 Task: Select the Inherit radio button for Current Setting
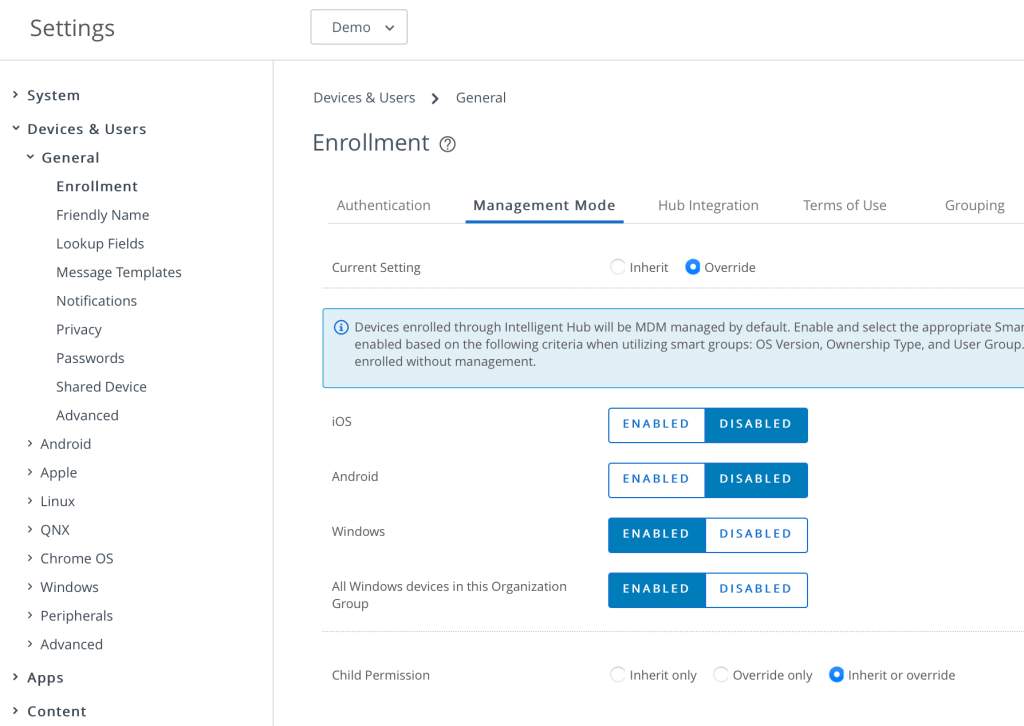(618, 267)
